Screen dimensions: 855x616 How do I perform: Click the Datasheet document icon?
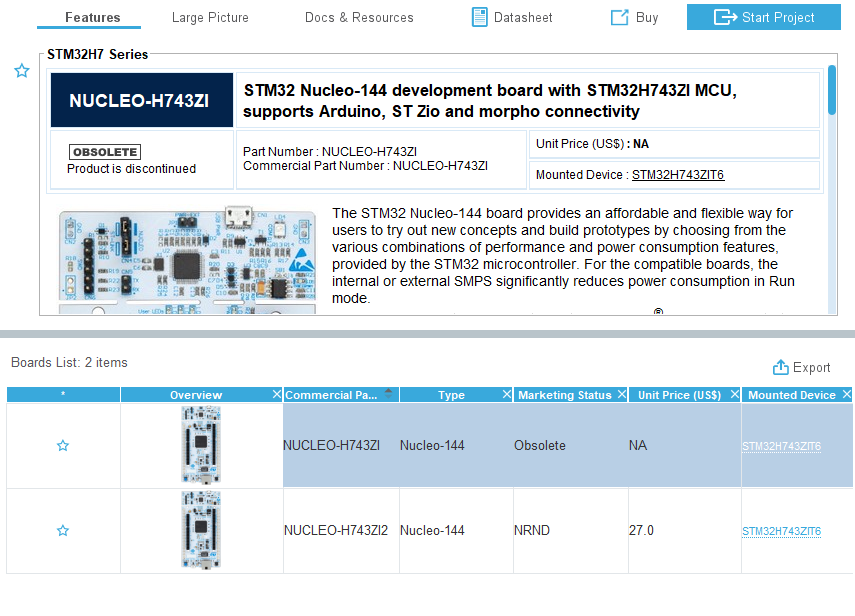tap(480, 17)
